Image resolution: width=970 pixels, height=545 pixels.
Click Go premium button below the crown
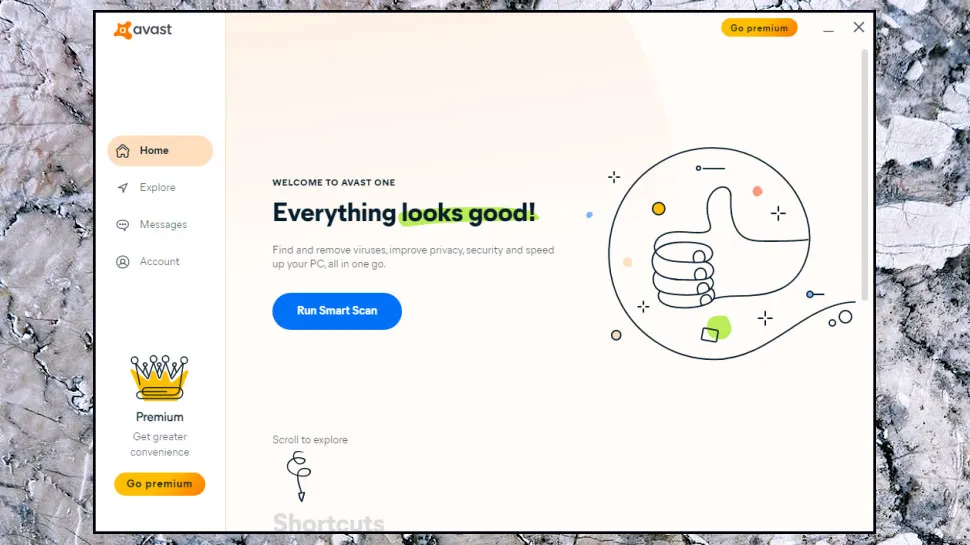click(159, 484)
